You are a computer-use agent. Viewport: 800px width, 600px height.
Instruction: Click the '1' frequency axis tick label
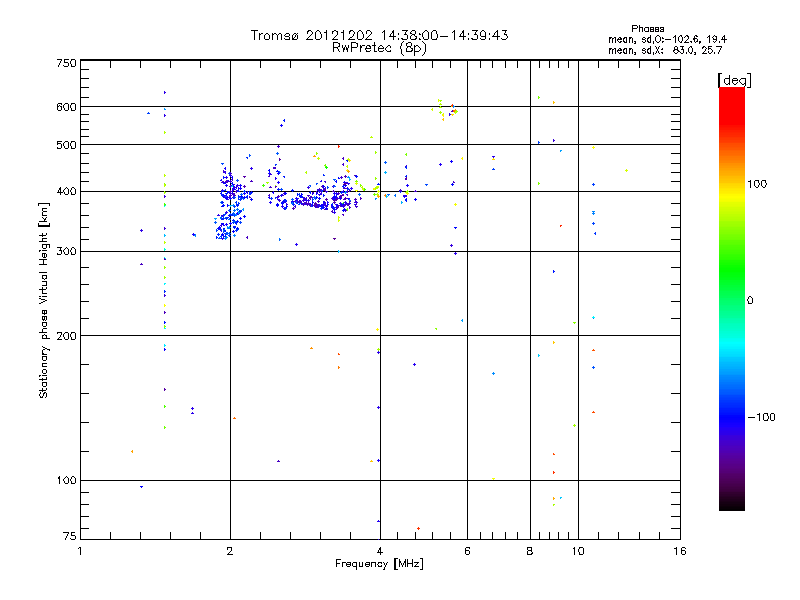[x=80, y=551]
